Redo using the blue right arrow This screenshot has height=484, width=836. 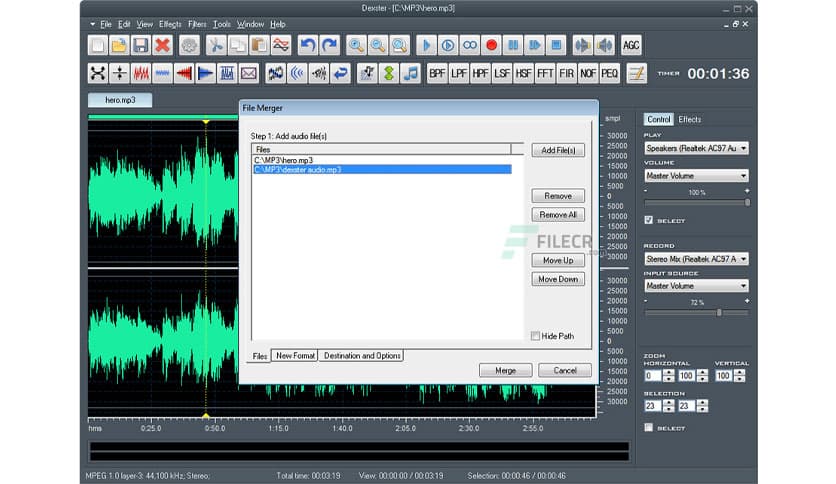coord(329,45)
